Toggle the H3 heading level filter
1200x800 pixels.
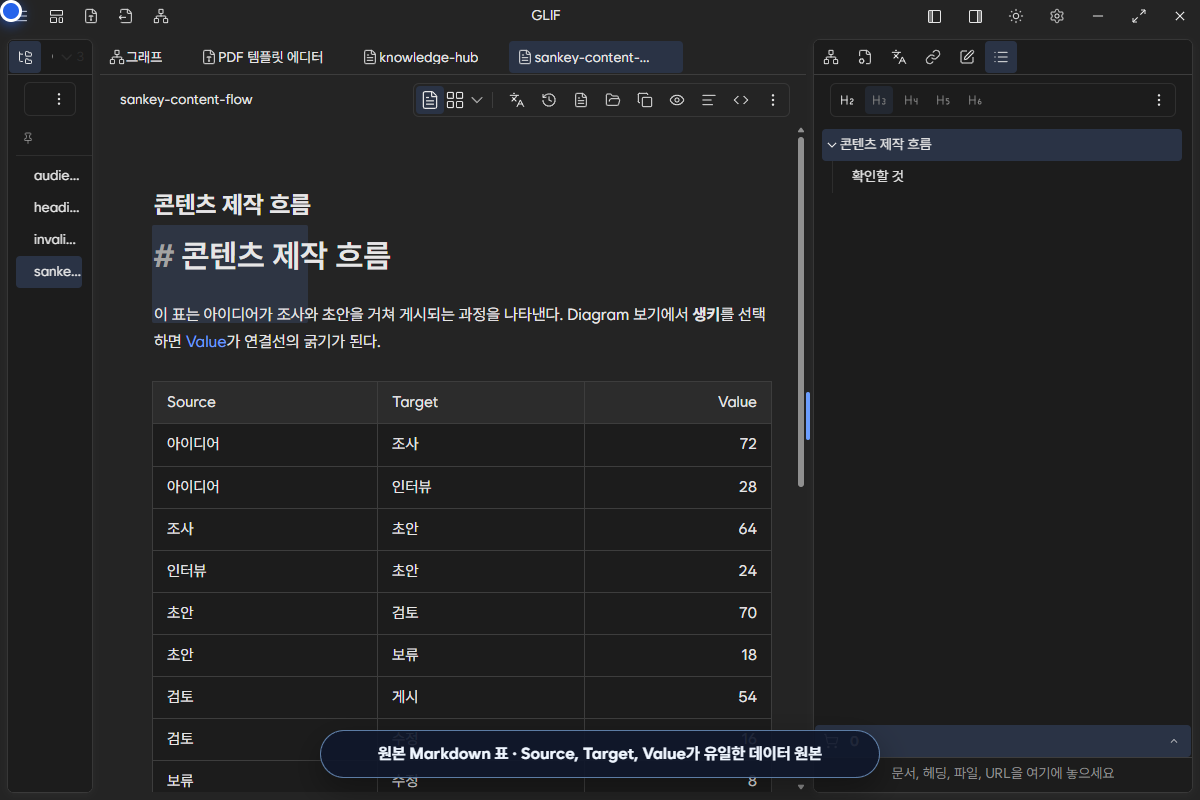(879, 100)
